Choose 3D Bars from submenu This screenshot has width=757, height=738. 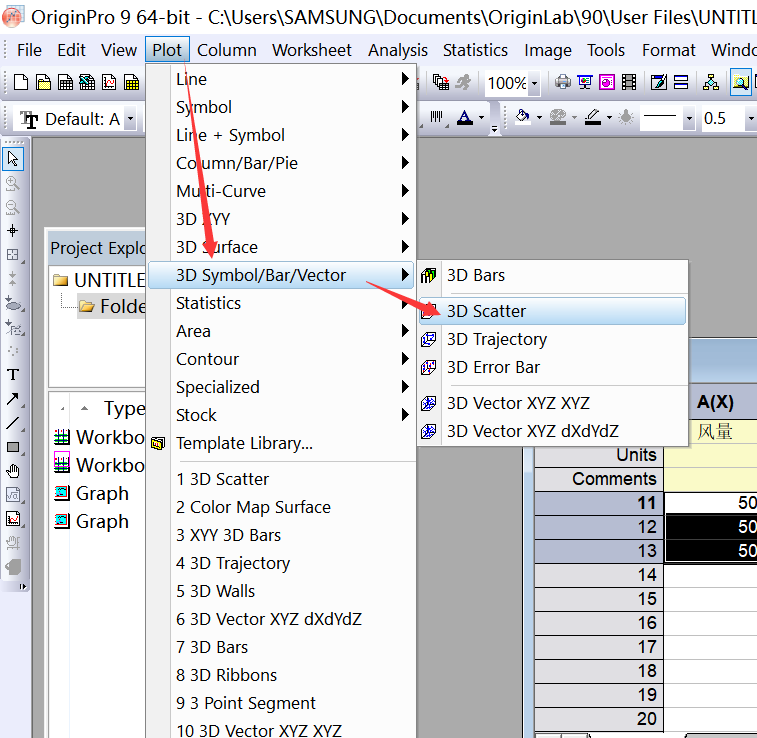pos(552,276)
